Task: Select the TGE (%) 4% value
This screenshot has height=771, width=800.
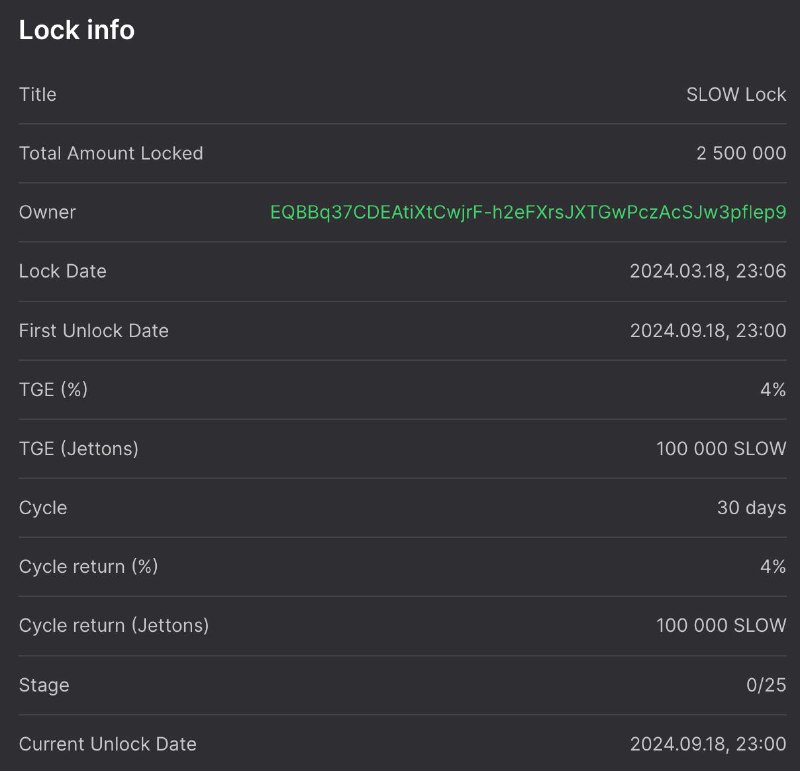Action: click(773, 389)
